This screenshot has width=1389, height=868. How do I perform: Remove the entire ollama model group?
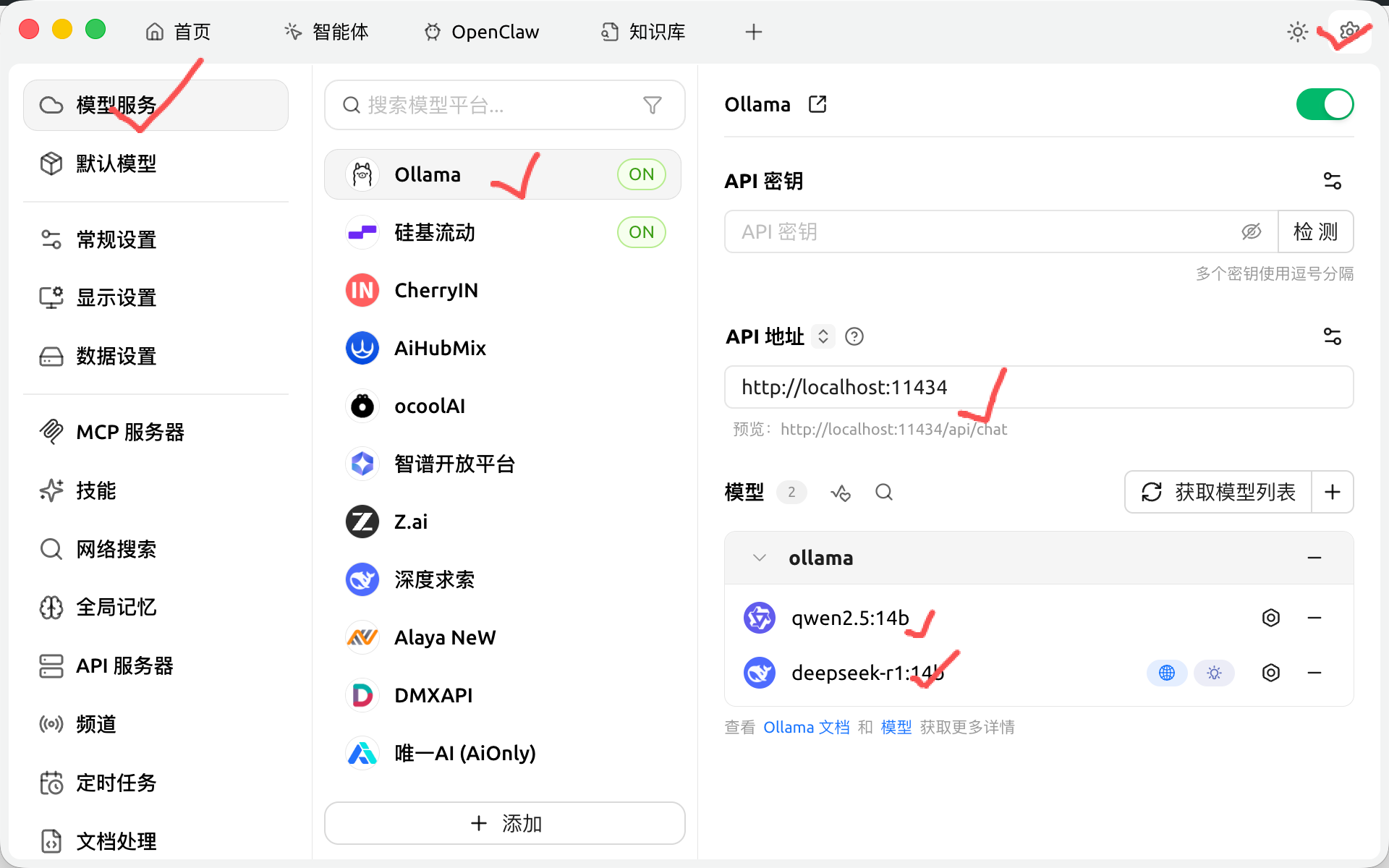point(1314,558)
